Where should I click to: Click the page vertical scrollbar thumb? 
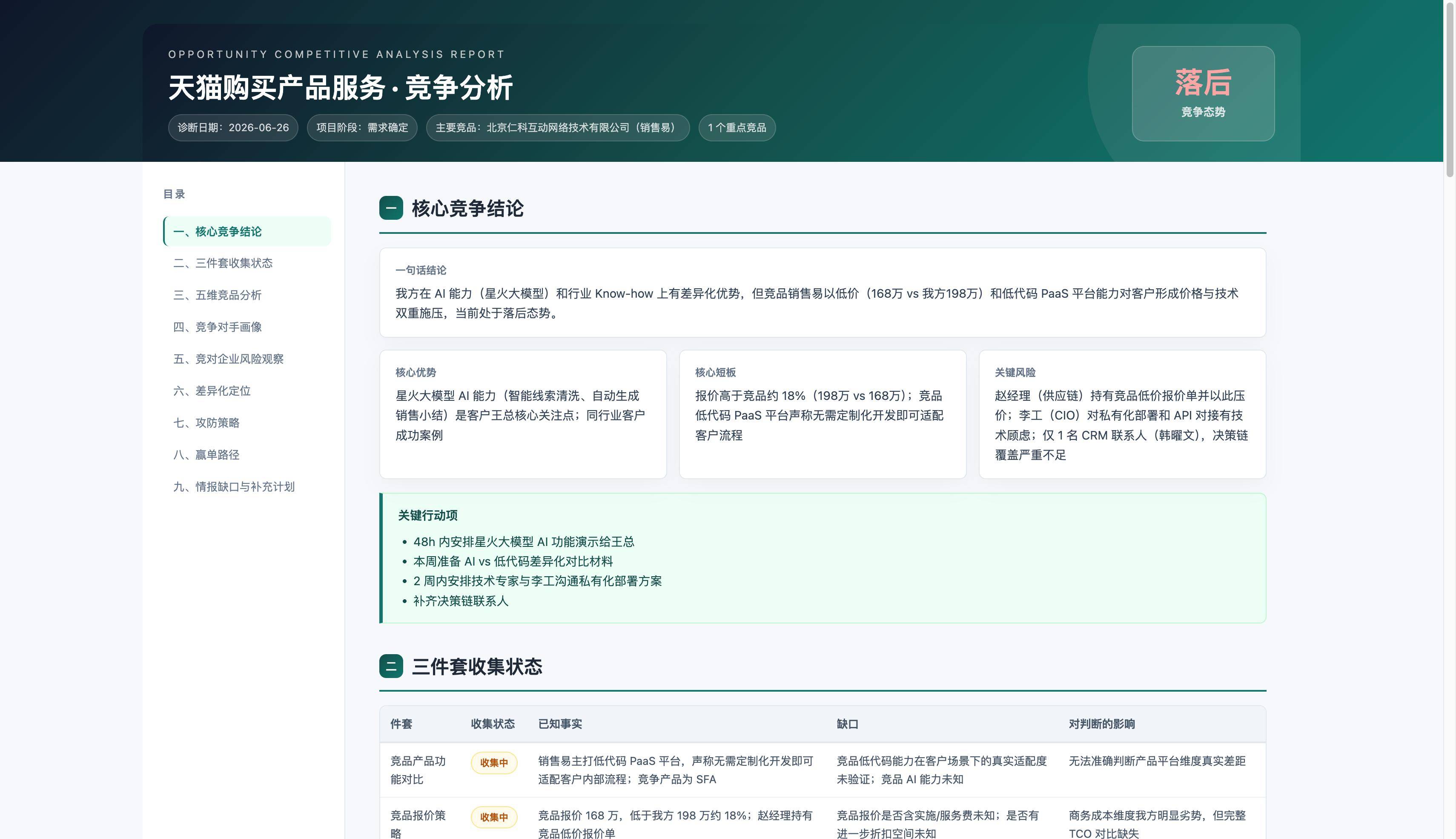tap(1450, 89)
